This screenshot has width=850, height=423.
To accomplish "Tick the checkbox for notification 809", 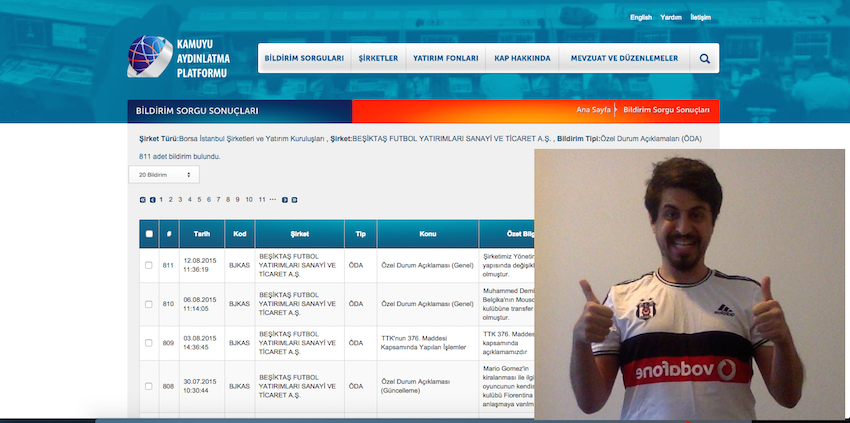I will pos(149,343).
